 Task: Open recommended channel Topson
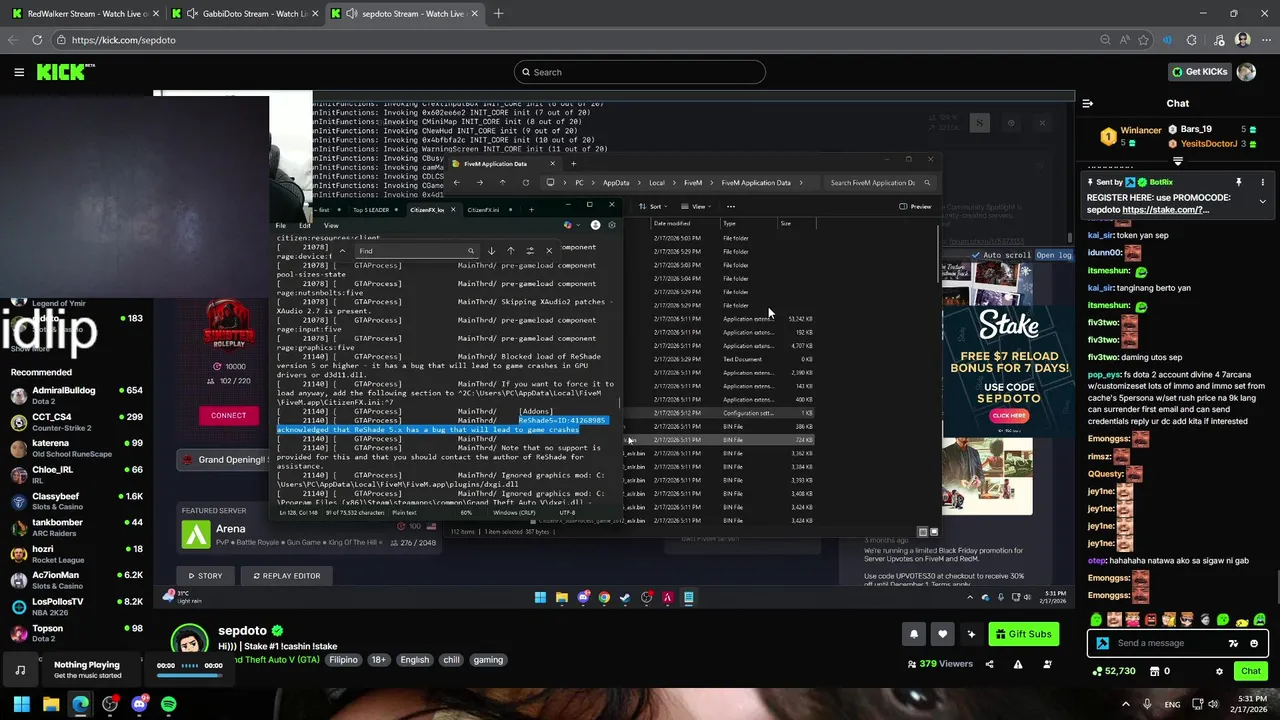tap(76, 633)
